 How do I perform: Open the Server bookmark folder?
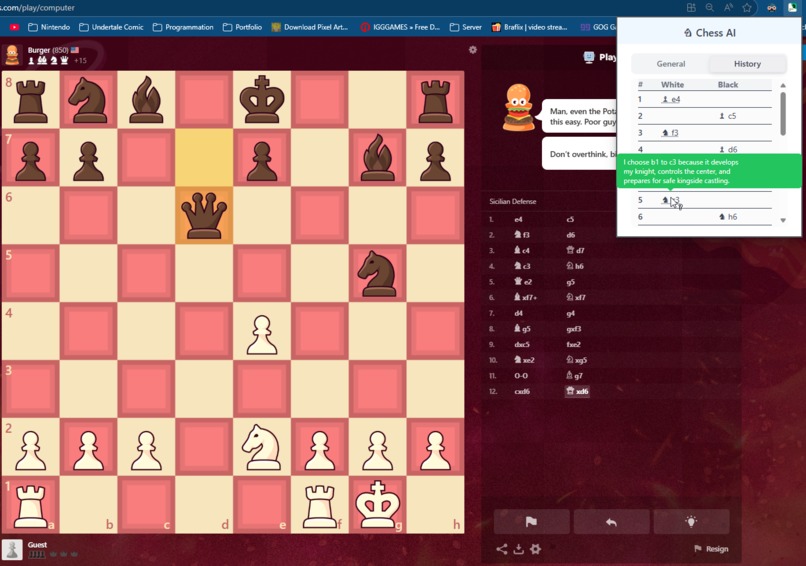(x=466, y=27)
